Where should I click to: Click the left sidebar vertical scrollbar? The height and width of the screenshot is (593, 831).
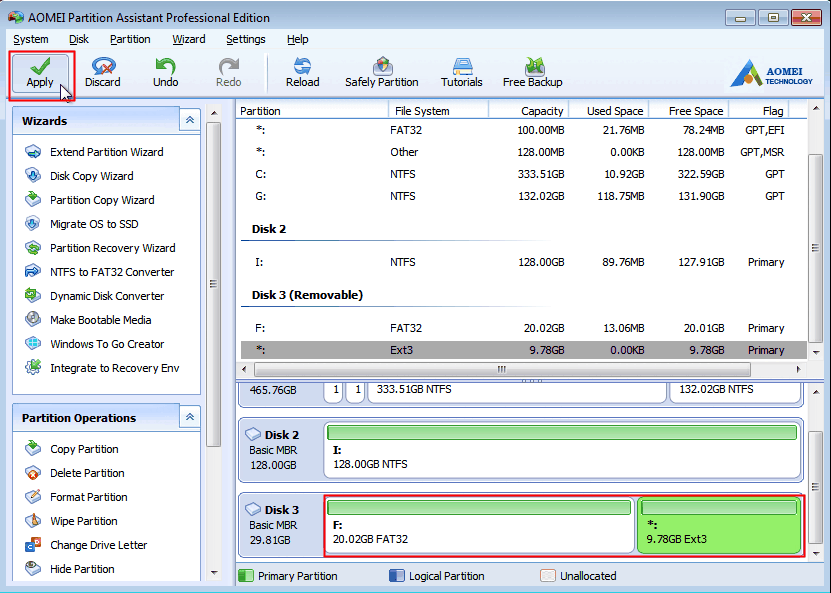click(x=214, y=284)
